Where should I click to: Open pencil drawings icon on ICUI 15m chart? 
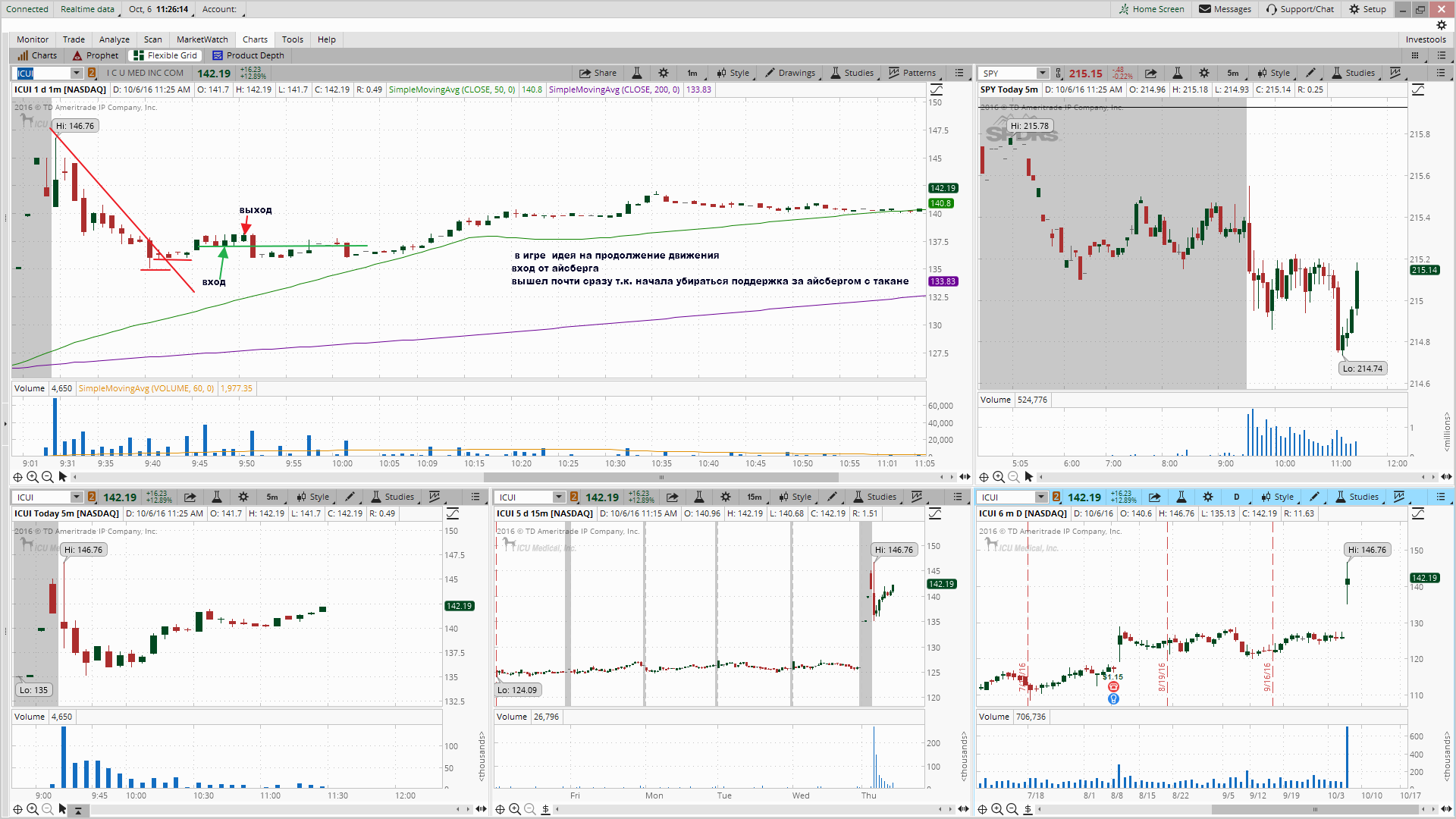tap(832, 497)
